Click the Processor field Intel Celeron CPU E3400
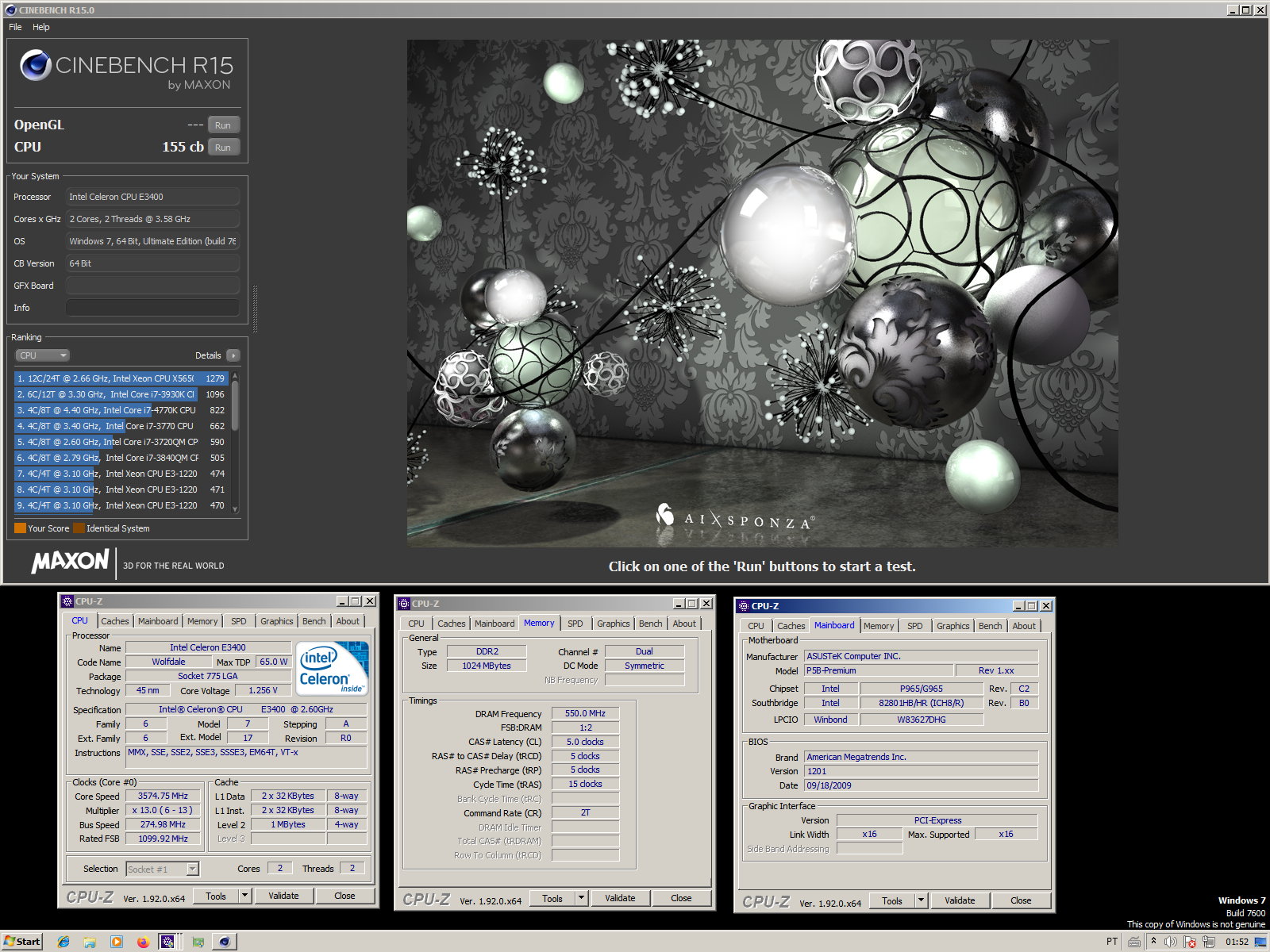This screenshot has height=952, width=1270. coord(152,197)
